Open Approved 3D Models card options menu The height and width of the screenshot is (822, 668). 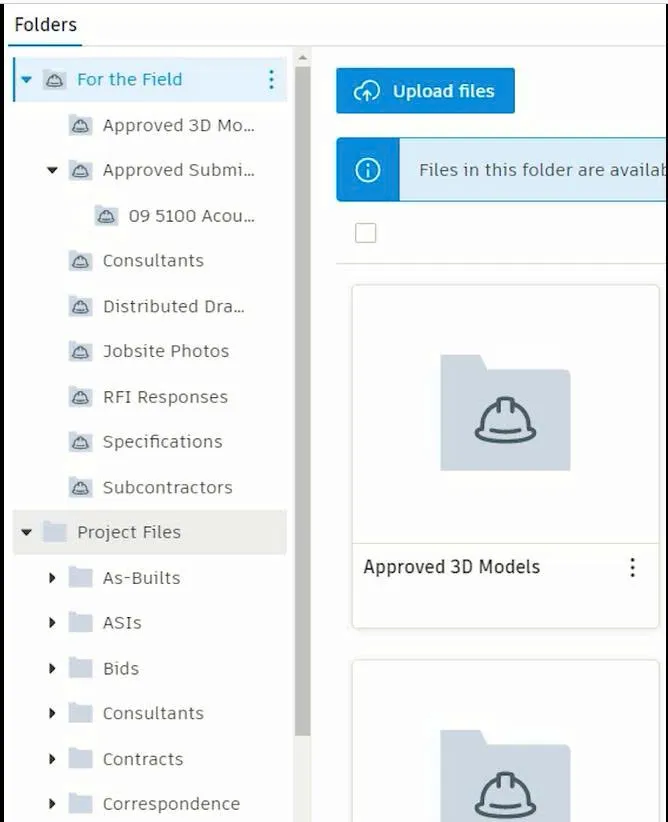[x=633, y=567]
